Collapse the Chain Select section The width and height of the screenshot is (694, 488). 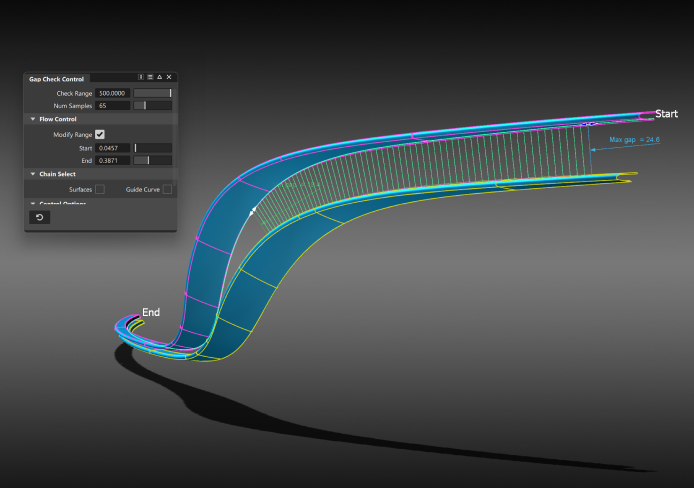33,174
